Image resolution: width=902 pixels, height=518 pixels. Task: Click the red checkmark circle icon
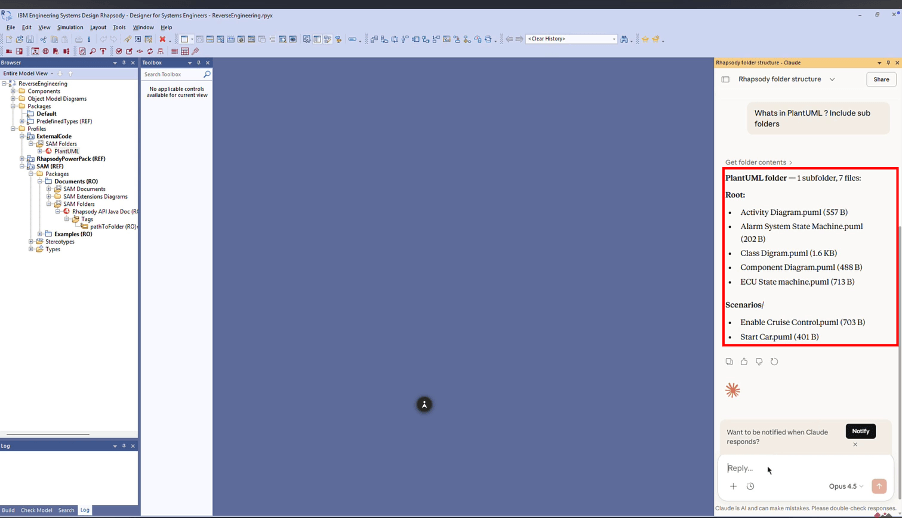point(119,51)
